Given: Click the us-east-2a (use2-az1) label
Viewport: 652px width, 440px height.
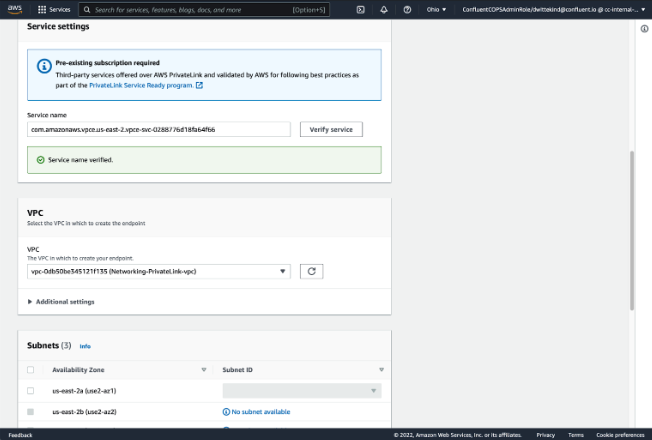Looking at the screenshot, I should coord(84,391).
